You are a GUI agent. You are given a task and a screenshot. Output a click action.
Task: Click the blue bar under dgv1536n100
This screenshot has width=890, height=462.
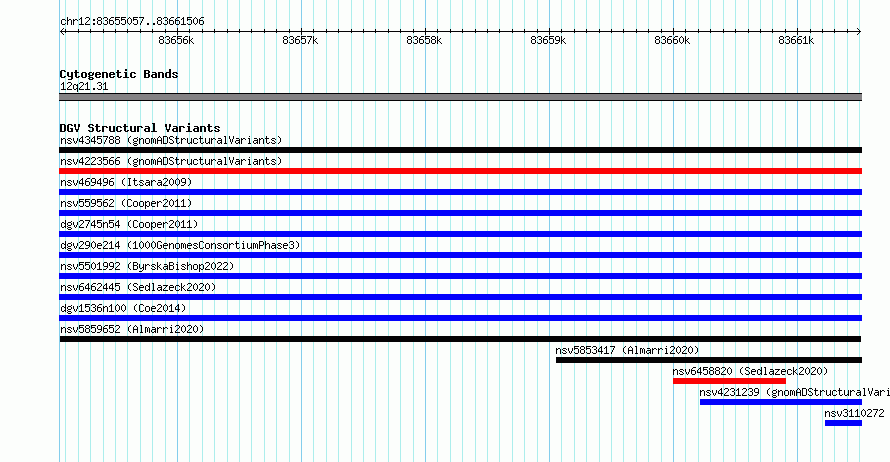(460, 318)
